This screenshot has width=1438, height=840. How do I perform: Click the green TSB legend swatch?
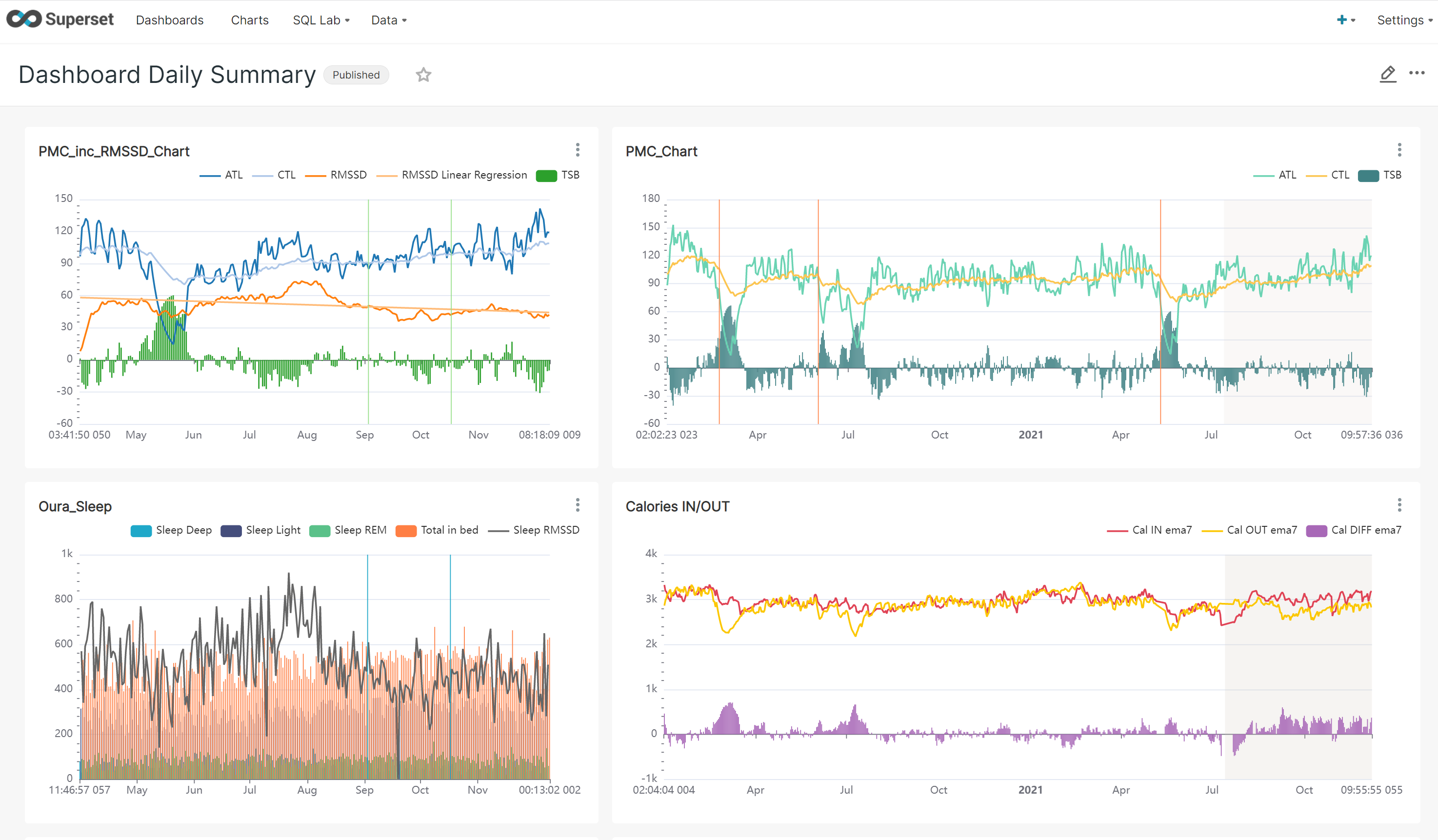(x=546, y=175)
